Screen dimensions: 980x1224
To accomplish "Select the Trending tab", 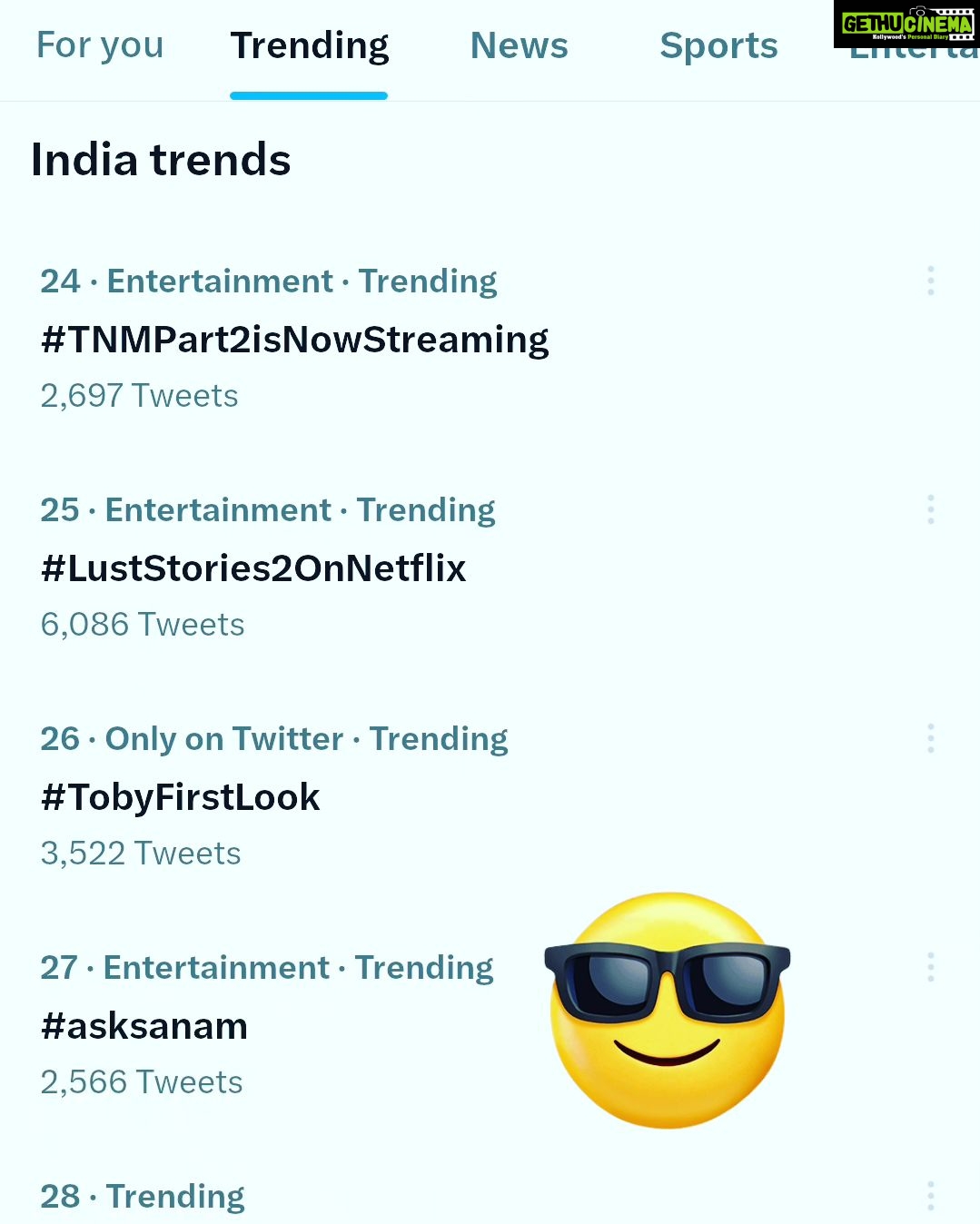I will 309,46.
